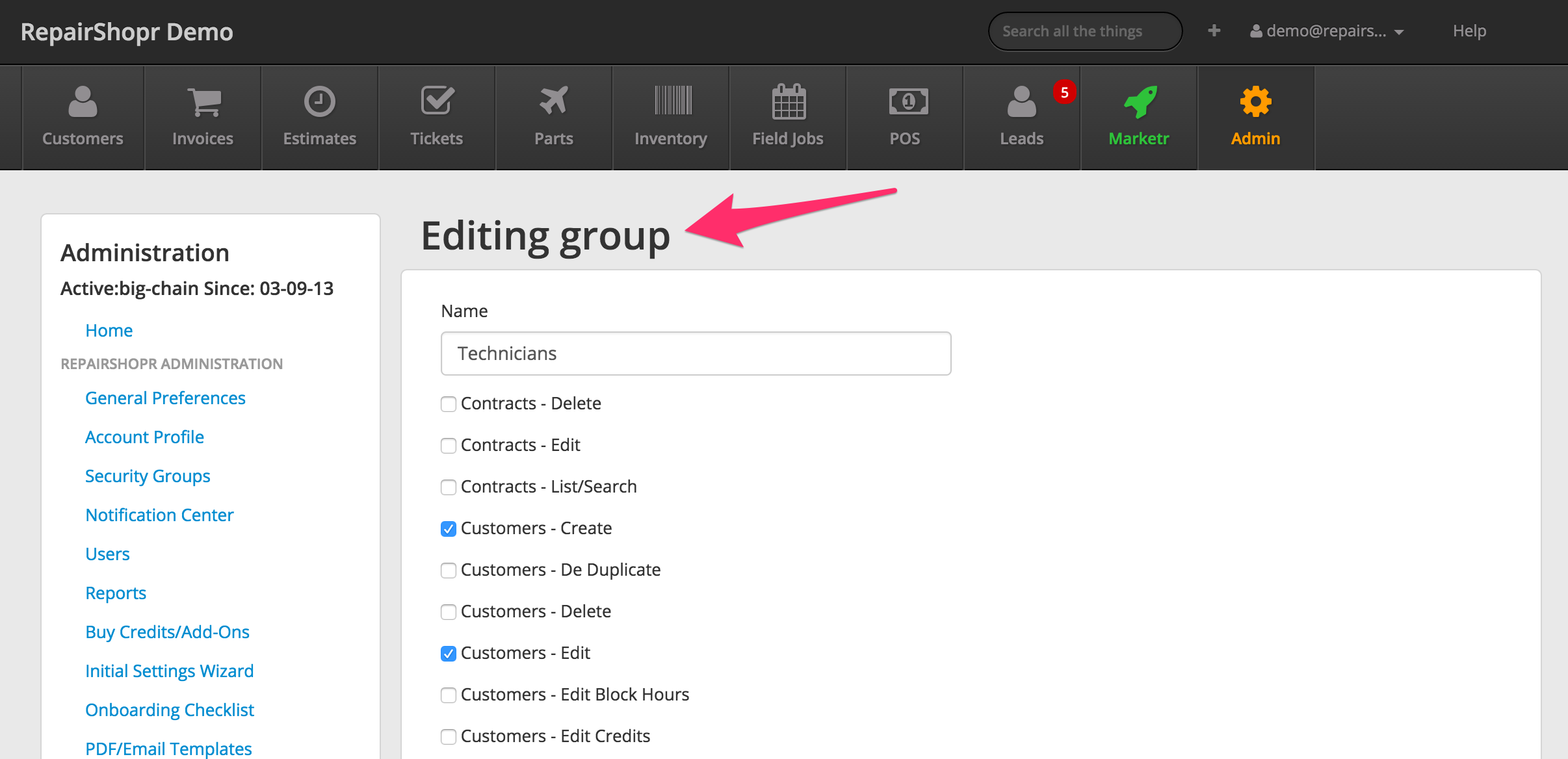Open Onboarding Checklist link
This screenshot has width=1568, height=759.
pyautogui.click(x=169, y=710)
